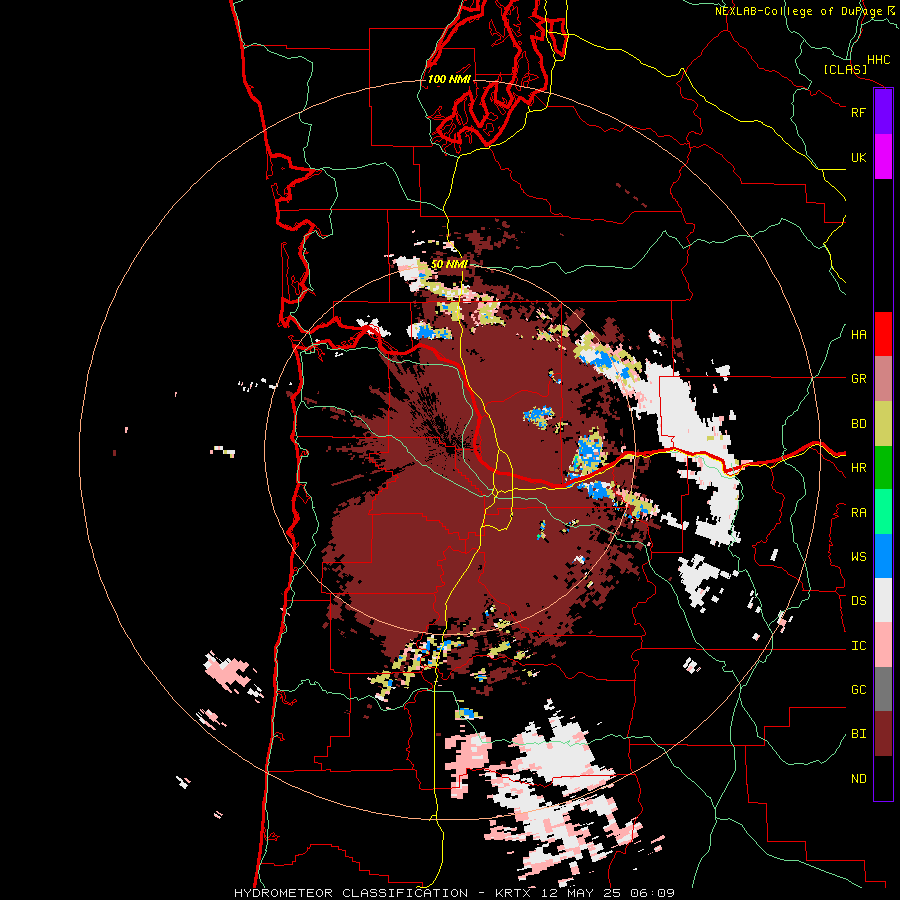Image resolution: width=900 pixels, height=900 pixels.
Task: Click the white DS legend color swatch
Action: pos(883,600)
